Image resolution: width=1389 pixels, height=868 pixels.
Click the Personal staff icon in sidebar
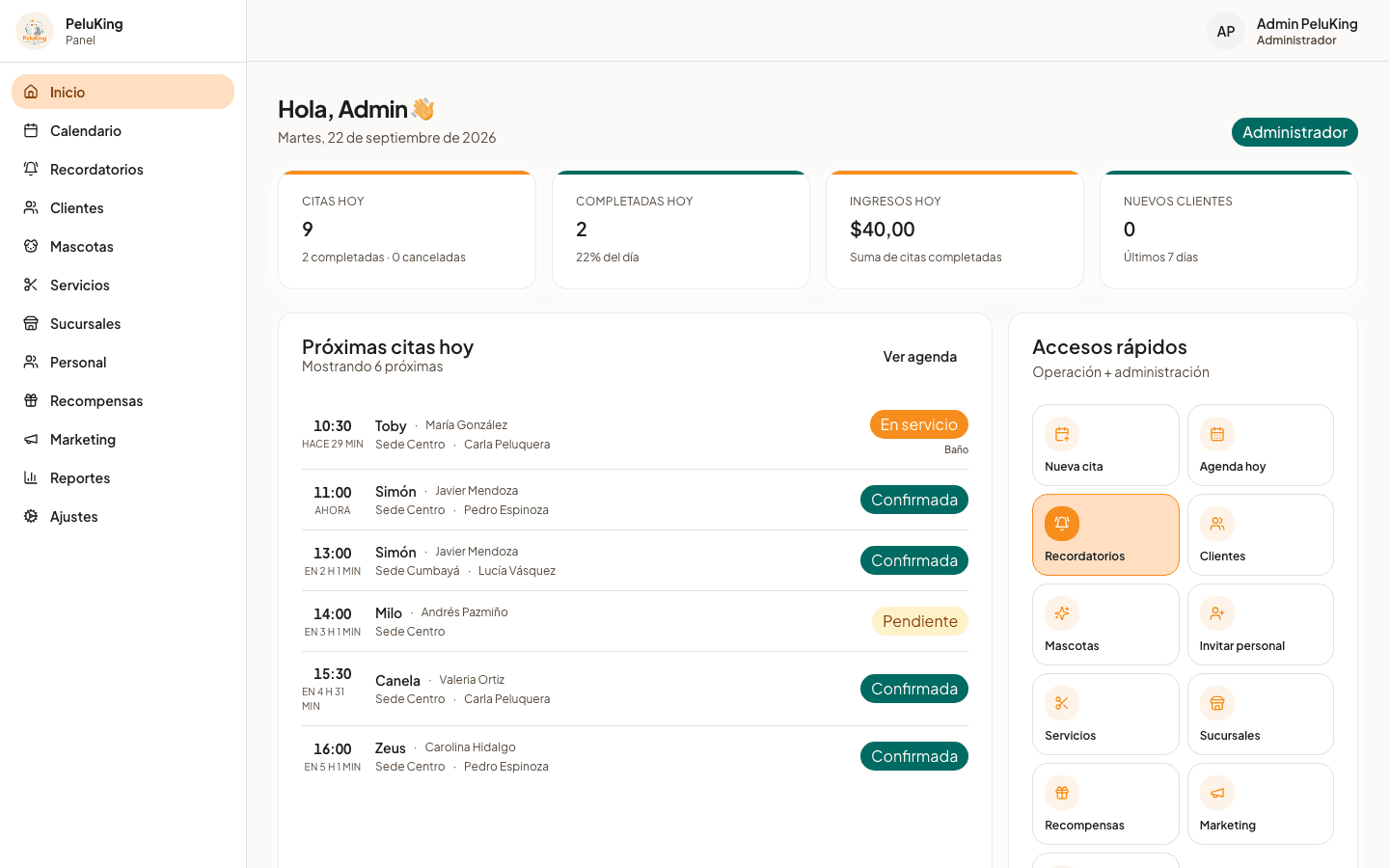click(31, 362)
